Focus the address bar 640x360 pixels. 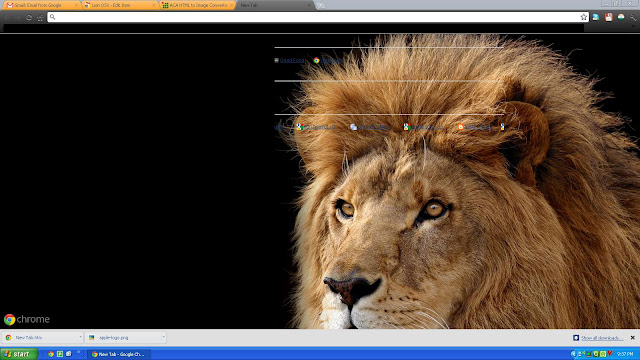point(318,17)
